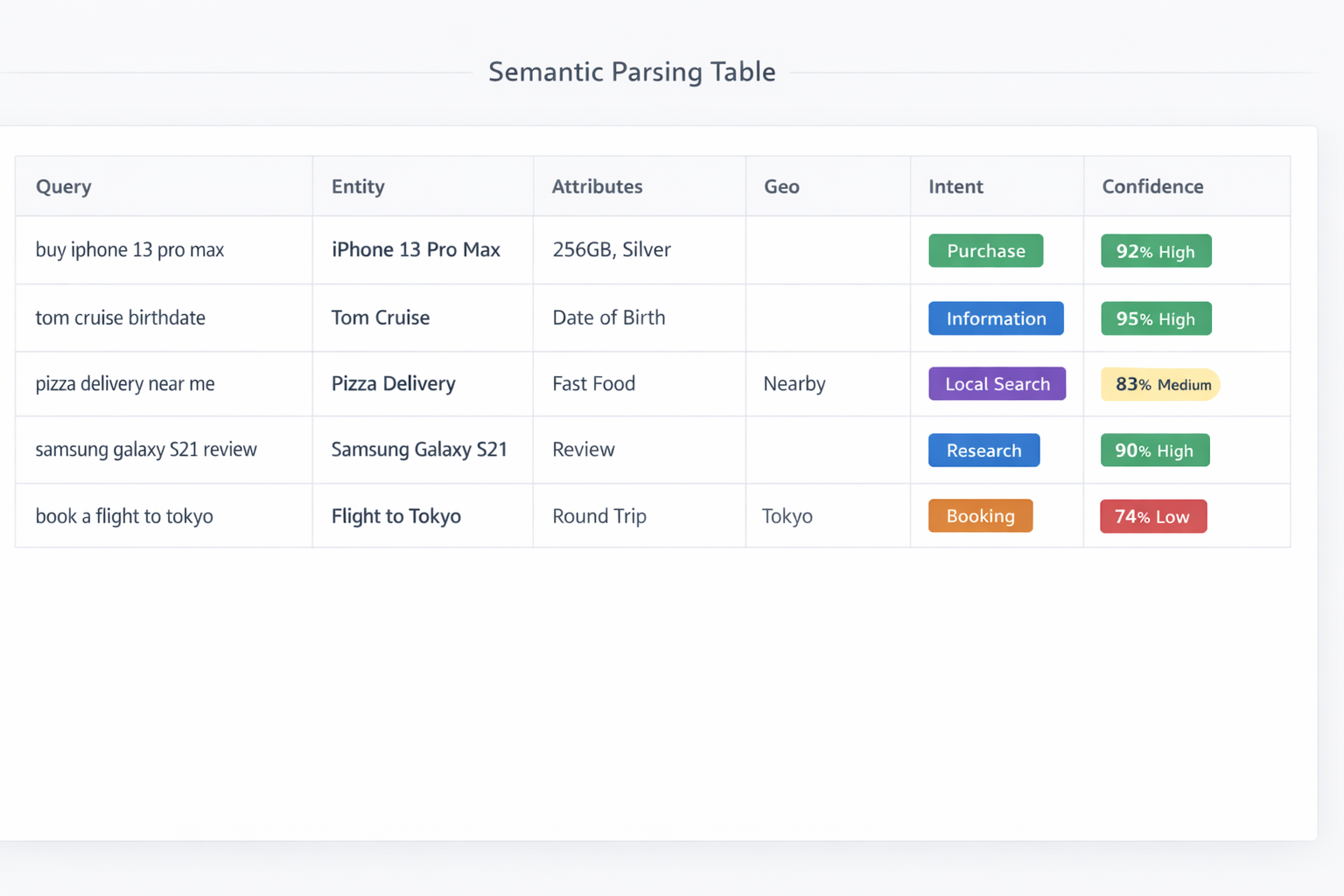Click the "pizza delivery near me" query
Viewport: 1344px width, 896px height.
pos(125,384)
